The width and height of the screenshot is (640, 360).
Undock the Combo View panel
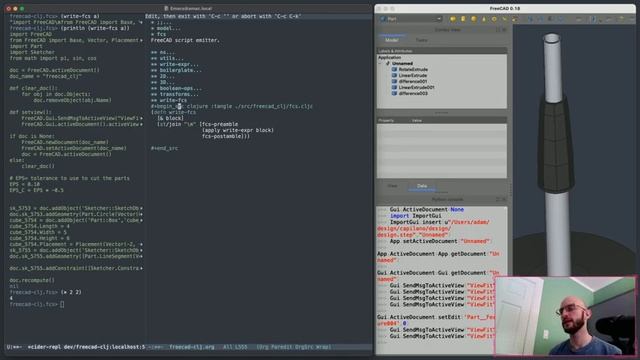[498, 30]
